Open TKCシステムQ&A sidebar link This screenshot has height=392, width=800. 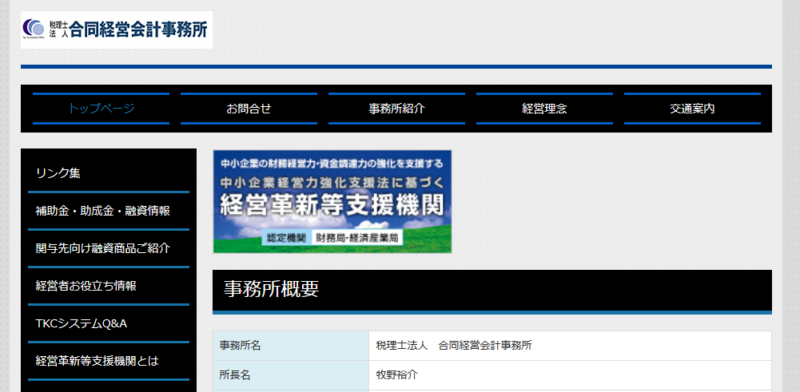pos(109,324)
